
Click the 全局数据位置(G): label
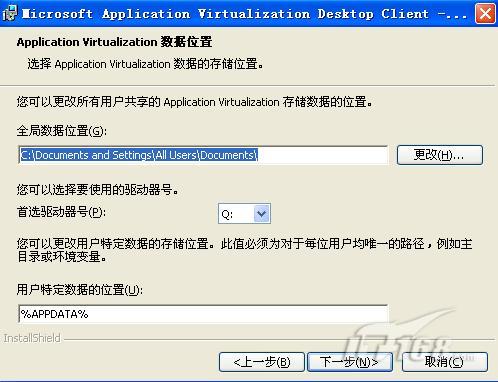(x=62, y=131)
